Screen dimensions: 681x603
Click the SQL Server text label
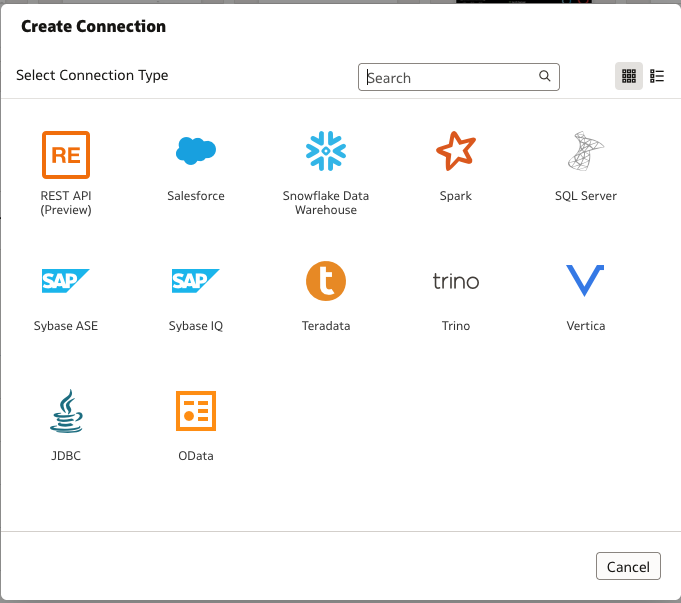pos(585,196)
